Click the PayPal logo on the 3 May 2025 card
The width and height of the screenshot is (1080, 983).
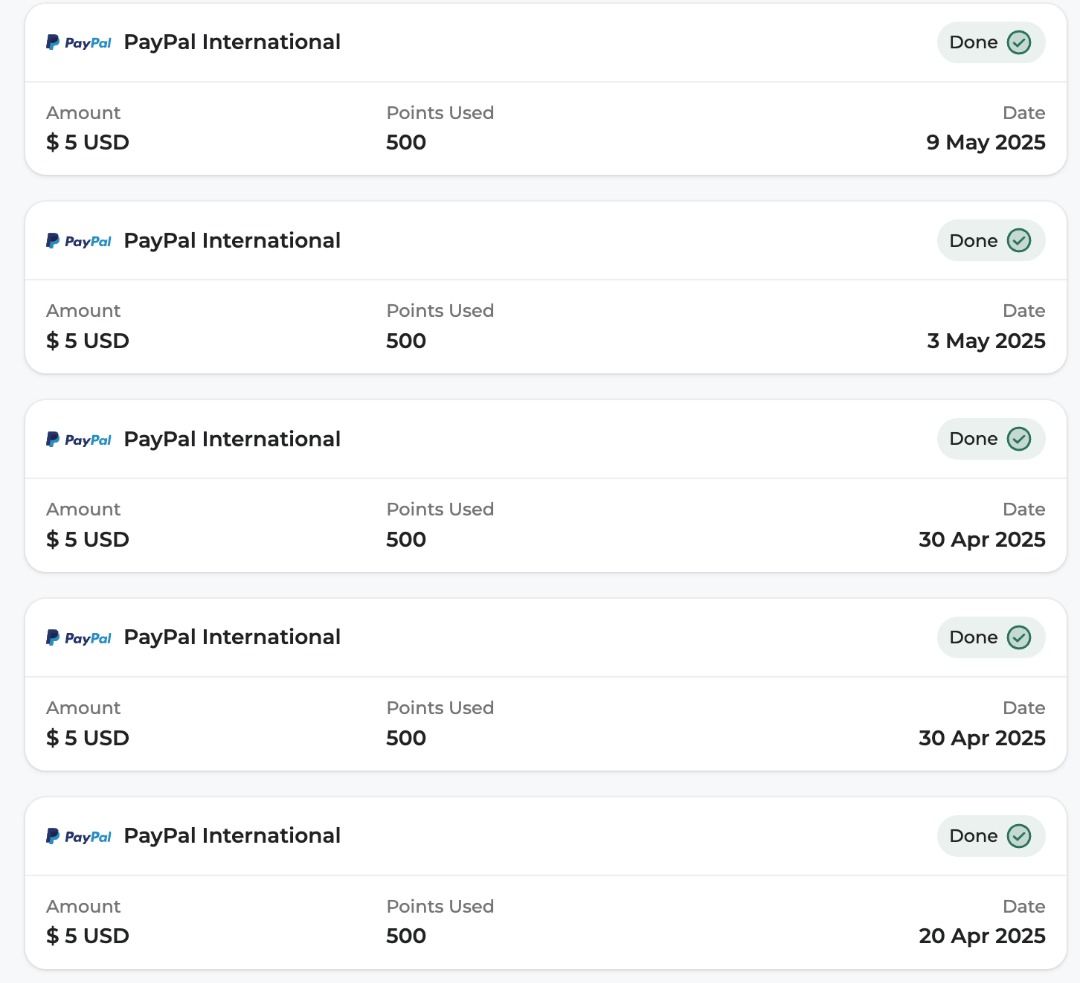pos(78,241)
